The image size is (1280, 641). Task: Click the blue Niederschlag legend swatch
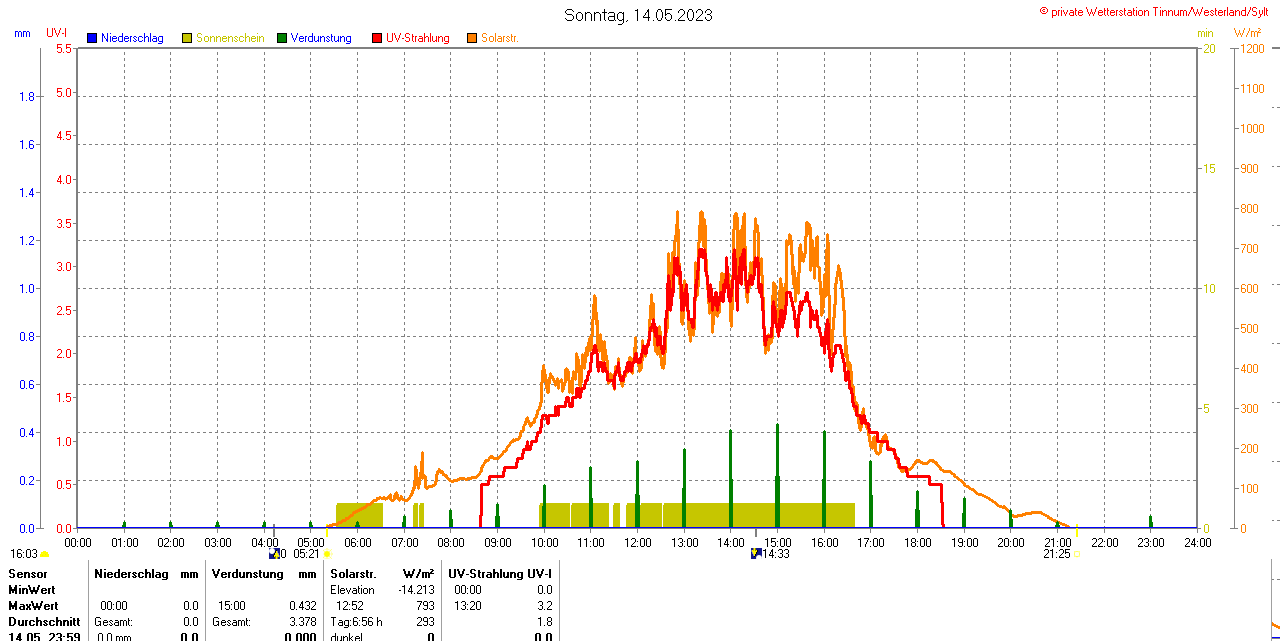tap(92, 38)
